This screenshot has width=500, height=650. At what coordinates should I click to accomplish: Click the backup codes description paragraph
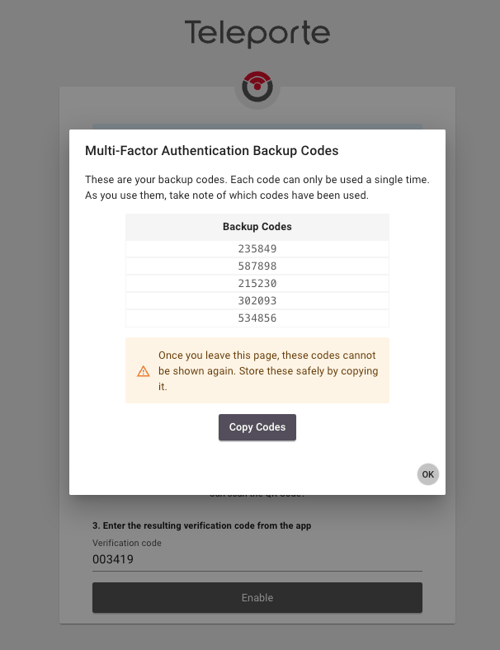point(257,187)
